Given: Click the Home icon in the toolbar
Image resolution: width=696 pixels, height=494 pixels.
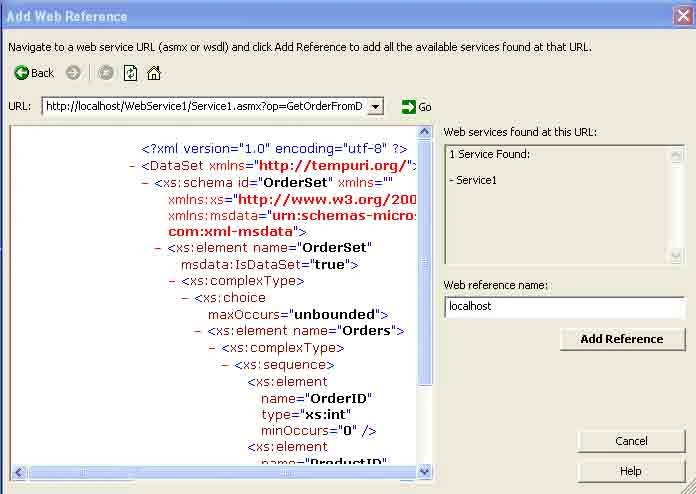Looking at the screenshot, I should [154, 73].
